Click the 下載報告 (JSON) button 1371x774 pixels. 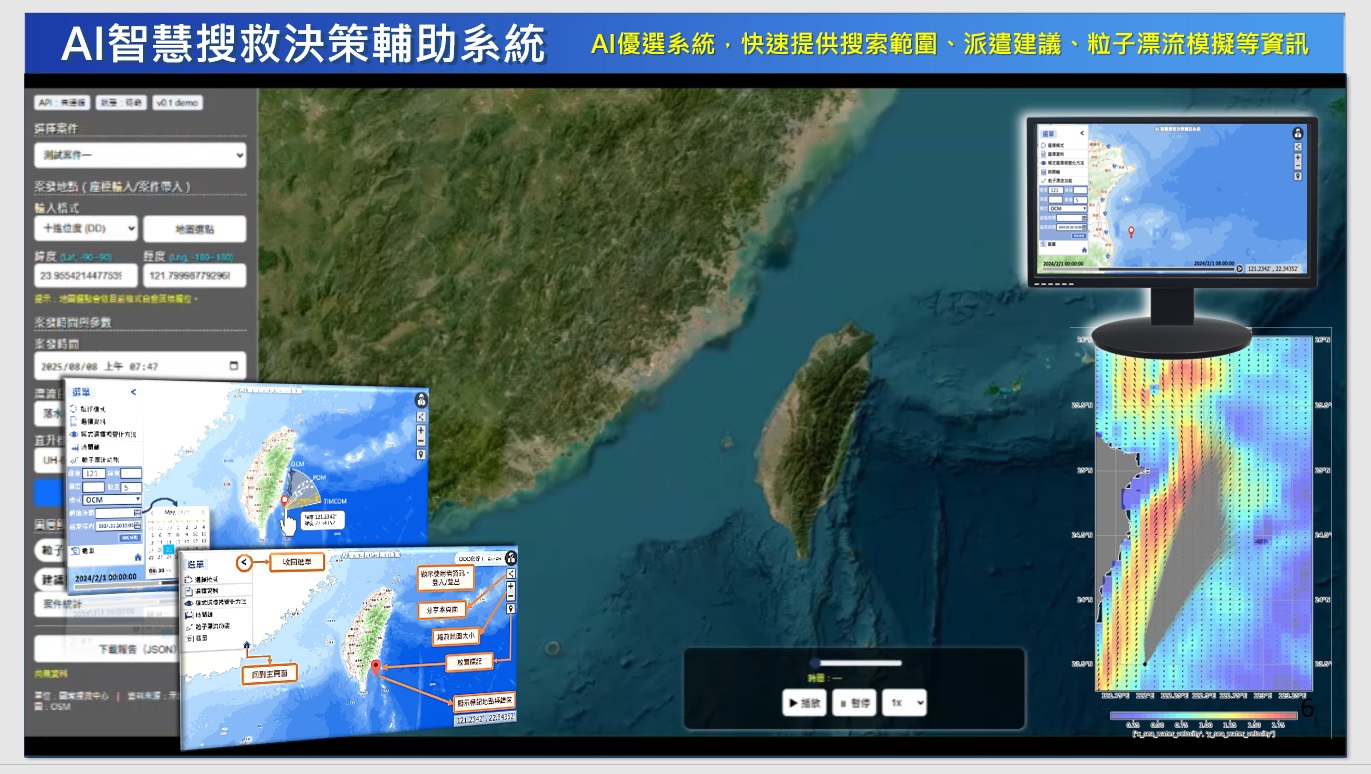tap(140, 647)
